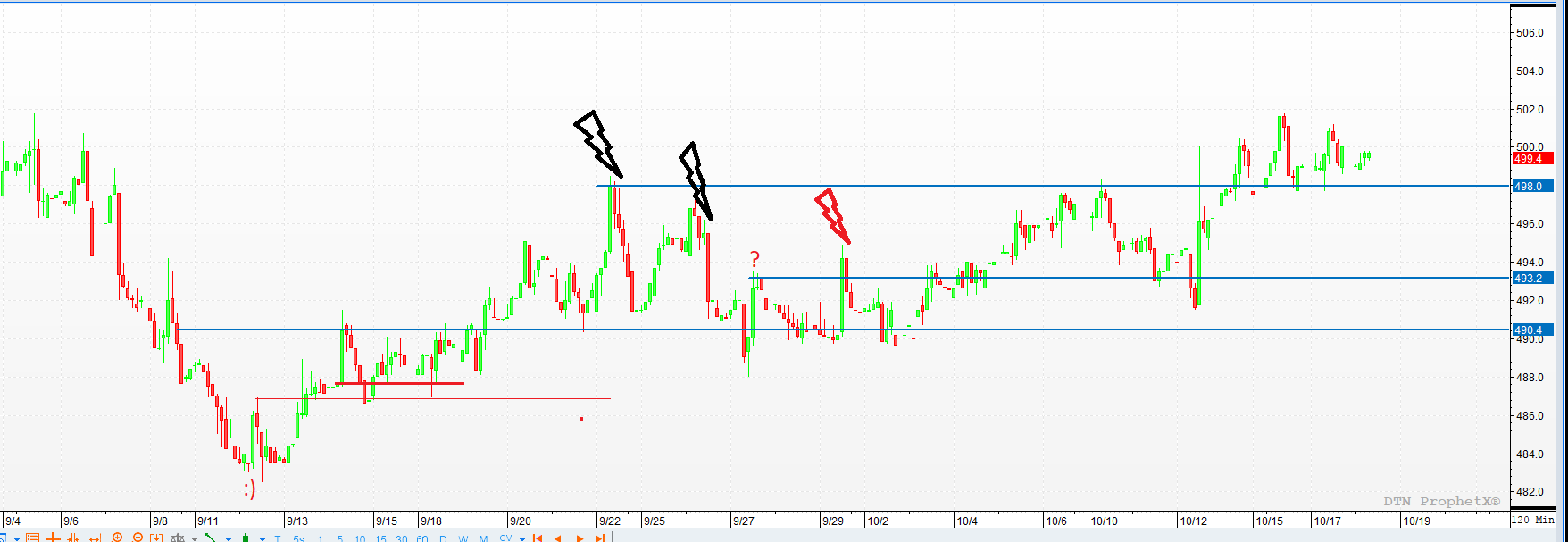Click the 10/17 date label on time axis
Screen dimensions: 1568x542
(1327, 521)
